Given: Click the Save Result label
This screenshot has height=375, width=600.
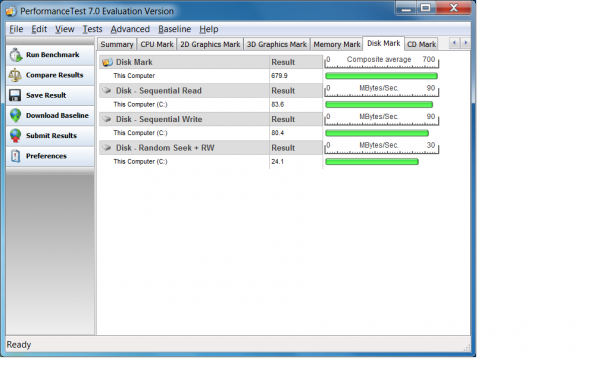Looking at the screenshot, I should (46, 95).
